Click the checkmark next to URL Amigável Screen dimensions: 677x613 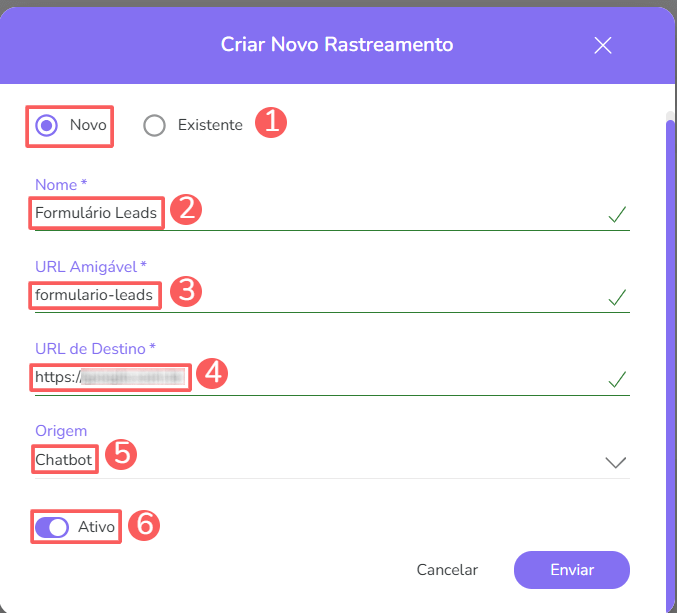(x=617, y=296)
